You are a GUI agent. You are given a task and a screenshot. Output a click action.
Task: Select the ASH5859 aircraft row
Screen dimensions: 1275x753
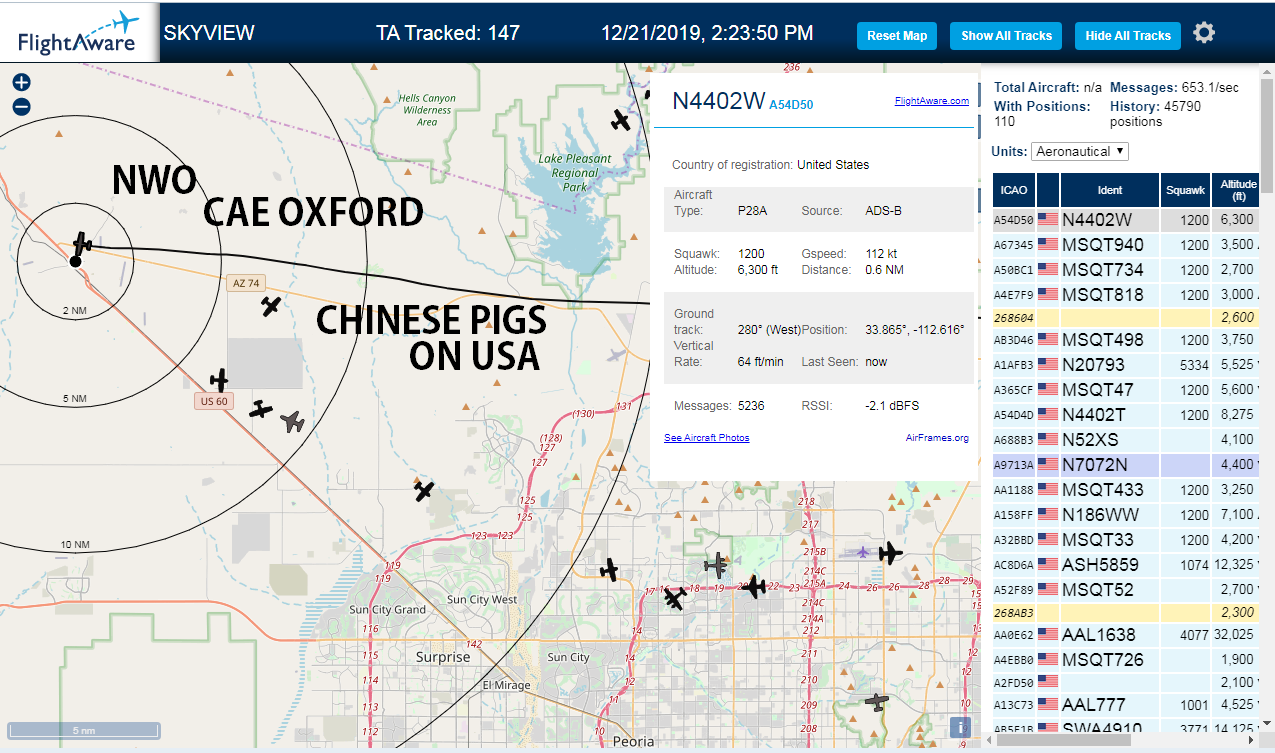point(1126,565)
